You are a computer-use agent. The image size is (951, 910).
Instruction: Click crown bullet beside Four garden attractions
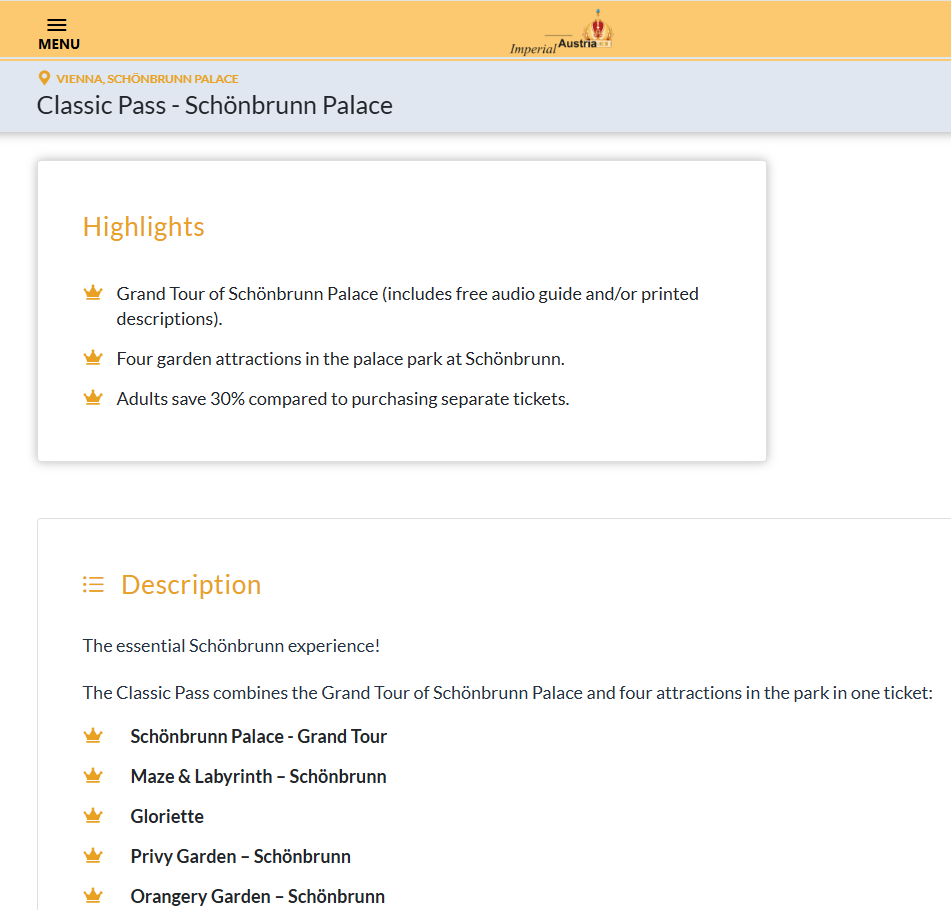(x=93, y=357)
